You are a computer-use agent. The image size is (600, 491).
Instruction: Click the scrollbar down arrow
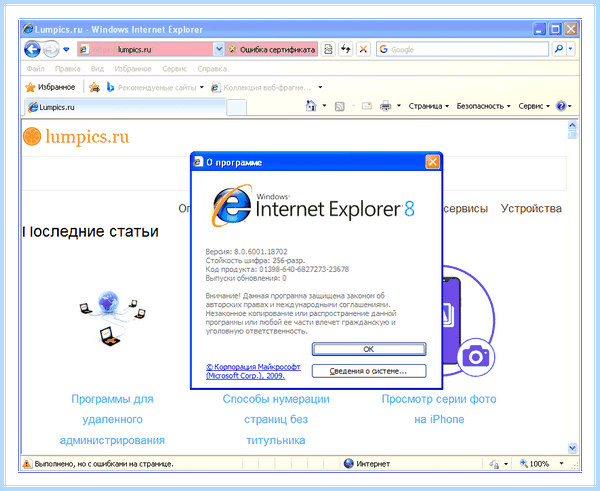click(x=572, y=448)
